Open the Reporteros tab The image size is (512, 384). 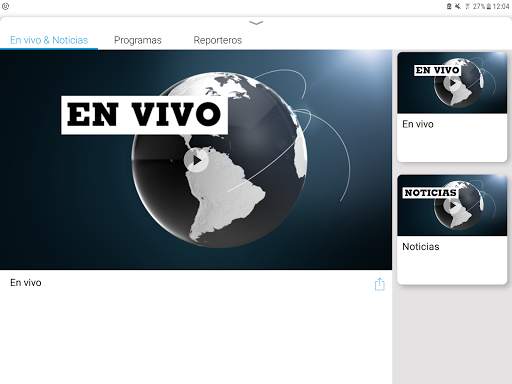[217, 40]
